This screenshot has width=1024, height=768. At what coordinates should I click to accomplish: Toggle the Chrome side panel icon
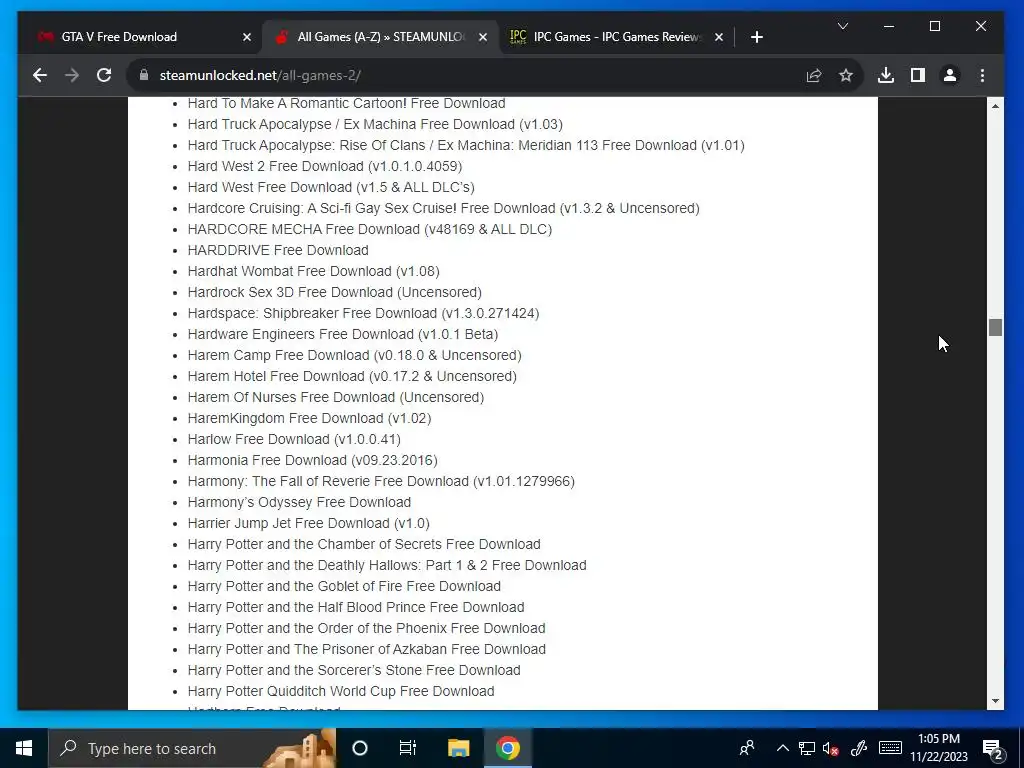click(x=918, y=75)
